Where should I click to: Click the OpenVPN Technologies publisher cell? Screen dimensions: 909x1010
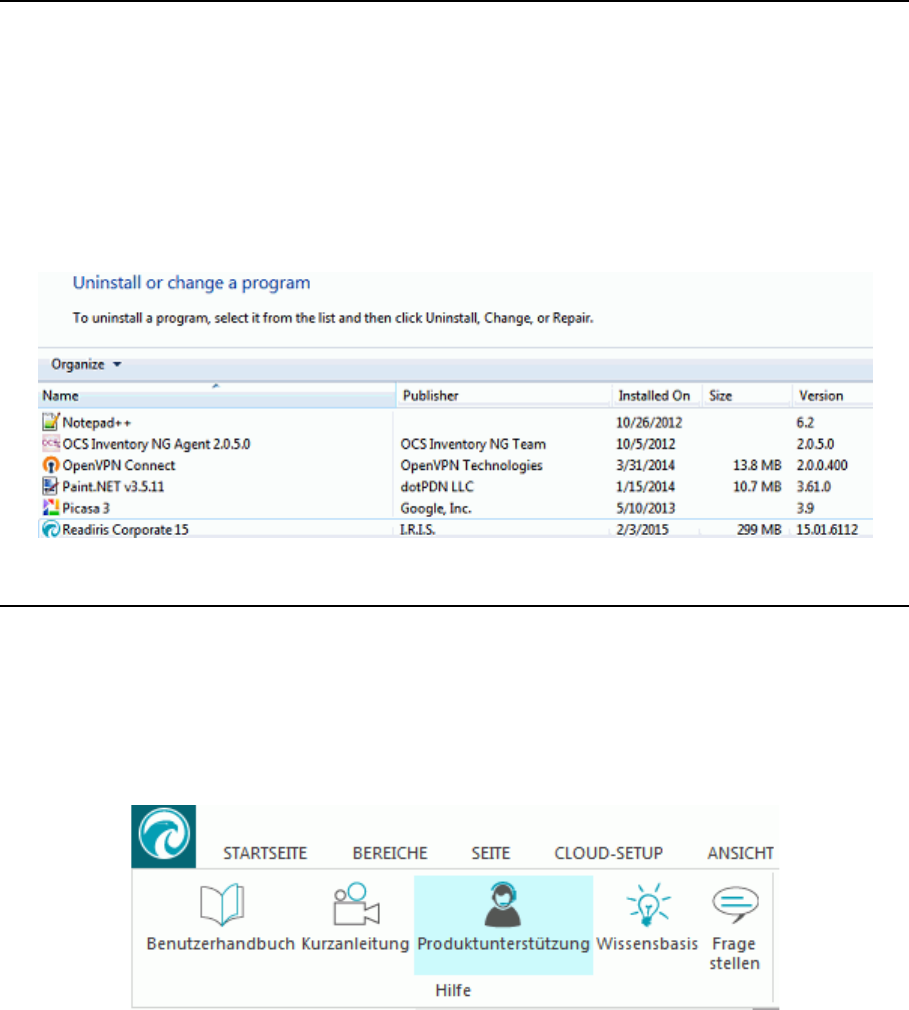pos(472,465)
